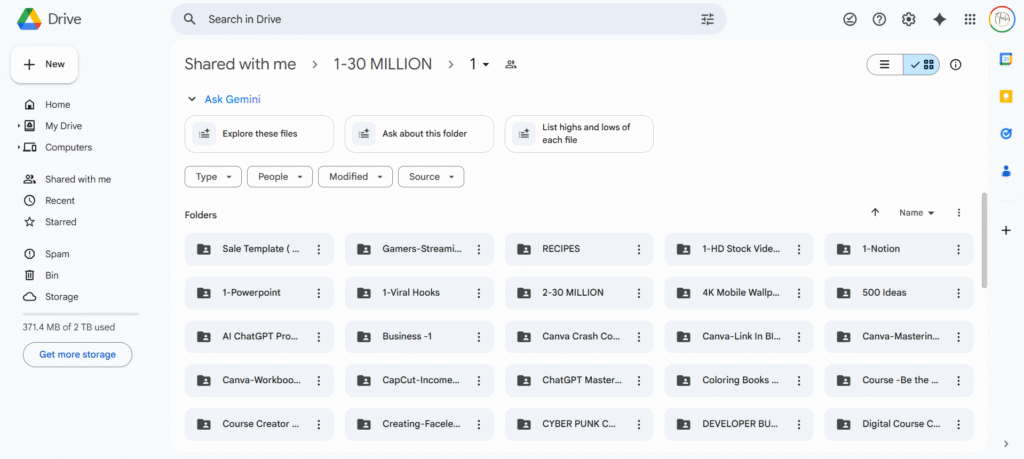Open Drive settings gear

pyautogui.click(x=908, y=19)
